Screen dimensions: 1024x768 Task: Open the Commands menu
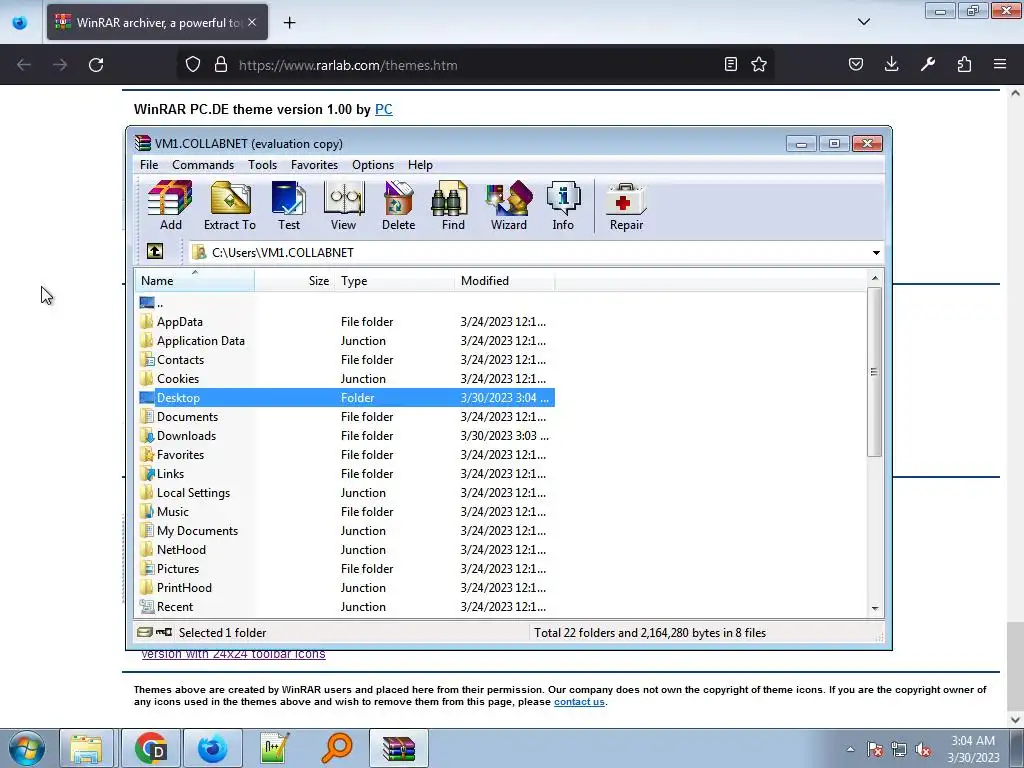(x=203, y=165)
